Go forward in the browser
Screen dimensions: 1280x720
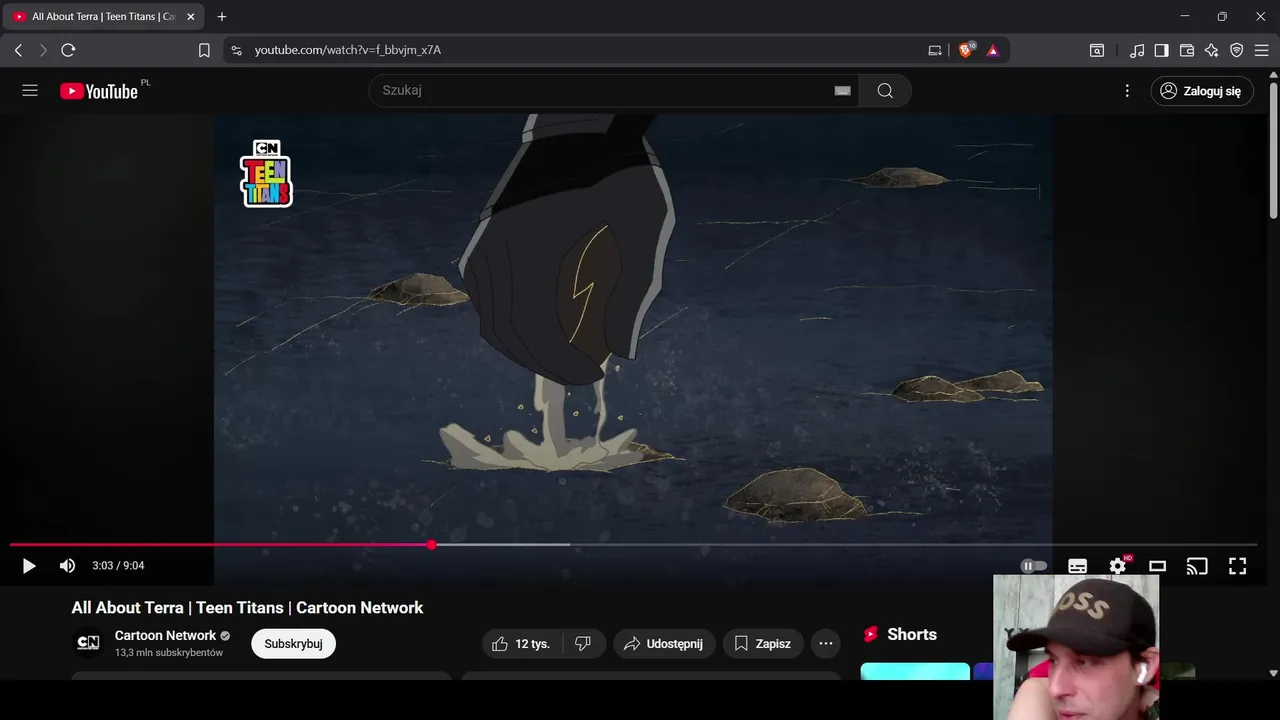tap(43, 50)
